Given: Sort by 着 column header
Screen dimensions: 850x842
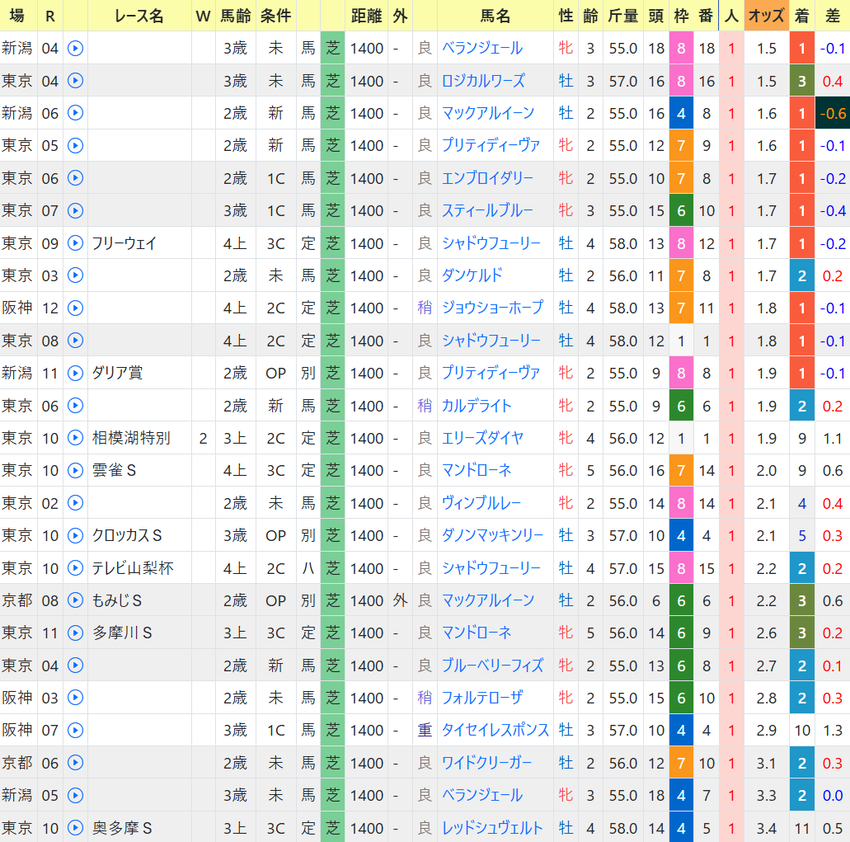Looking at the screenshot, I should (x=802, y=15).
